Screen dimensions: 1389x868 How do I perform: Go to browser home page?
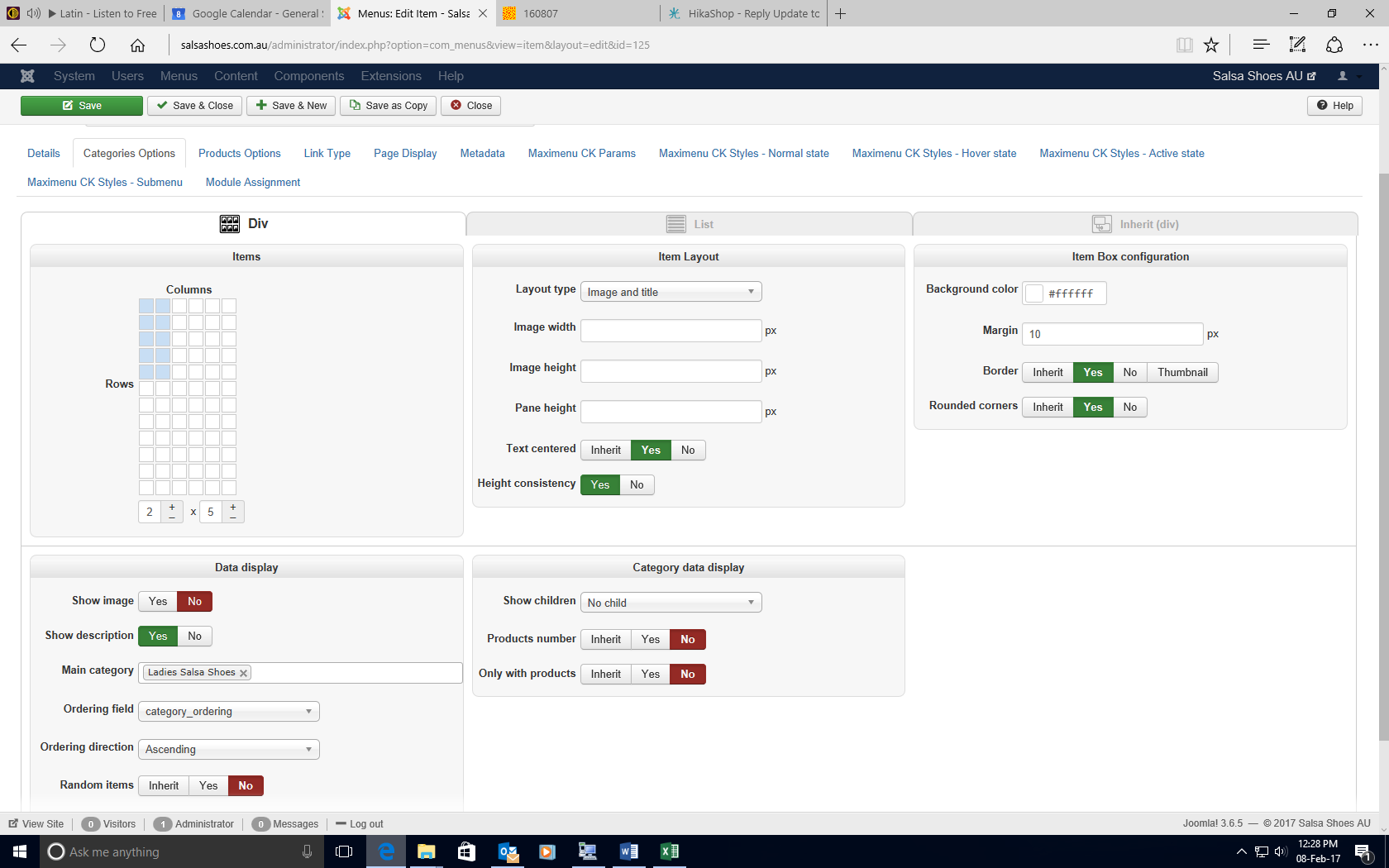(x=137, y=45)
